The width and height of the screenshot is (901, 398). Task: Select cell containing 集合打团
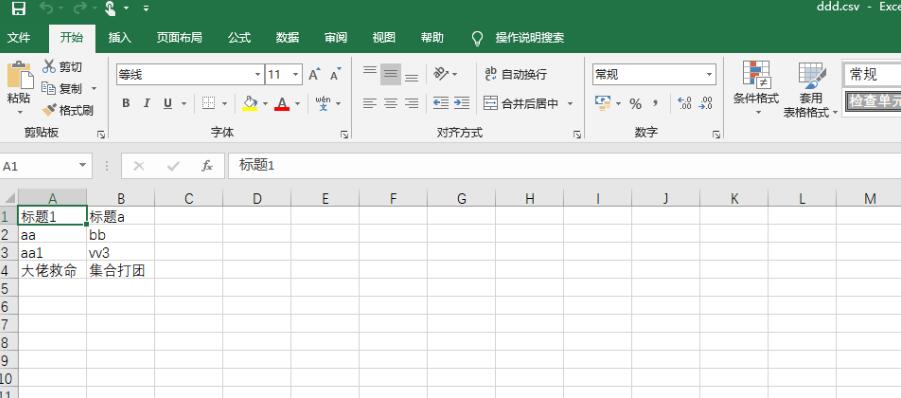pyautogui.click(x=120, y=271)
